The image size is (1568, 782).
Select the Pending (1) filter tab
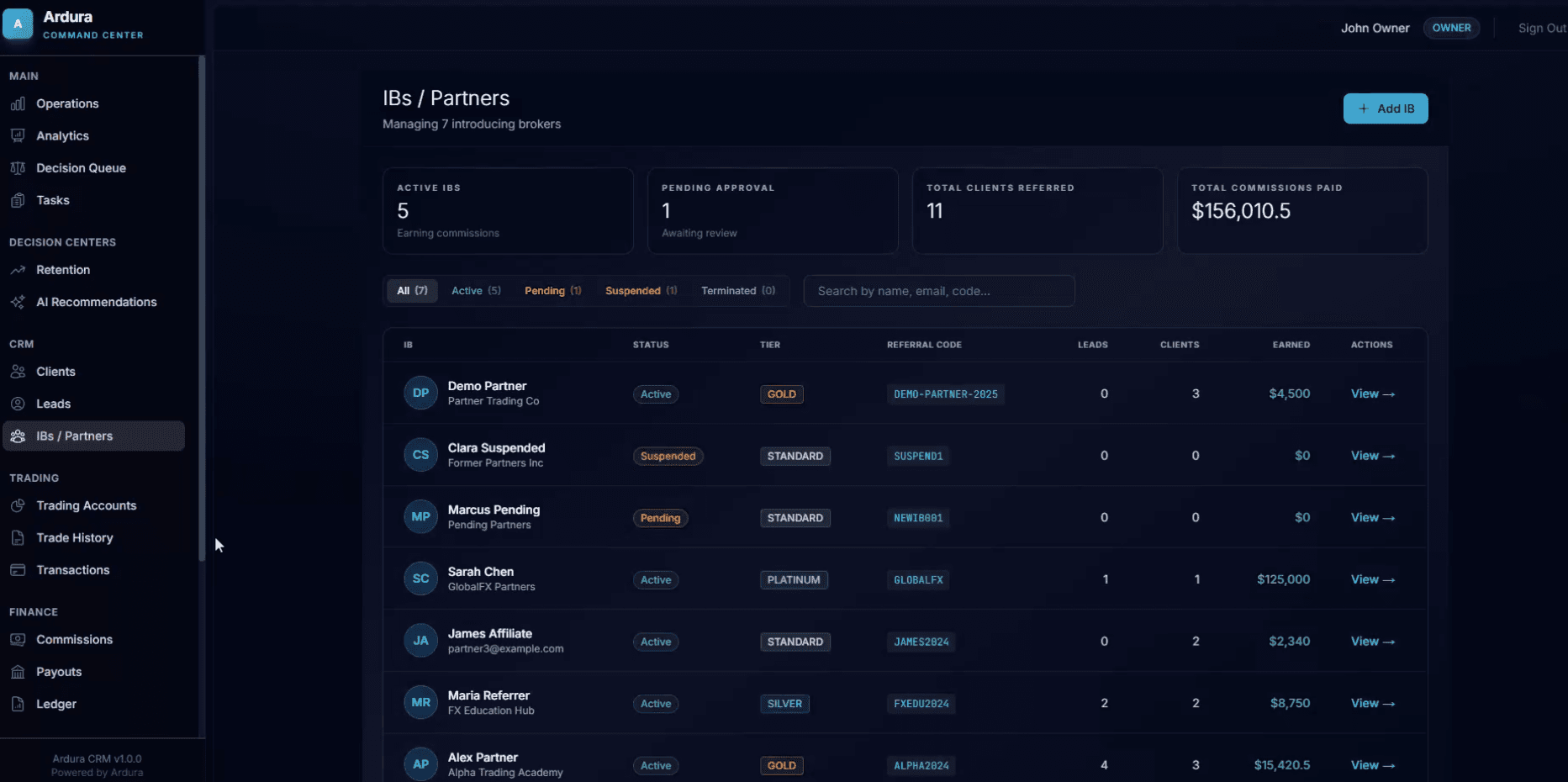tap(552, 291)
